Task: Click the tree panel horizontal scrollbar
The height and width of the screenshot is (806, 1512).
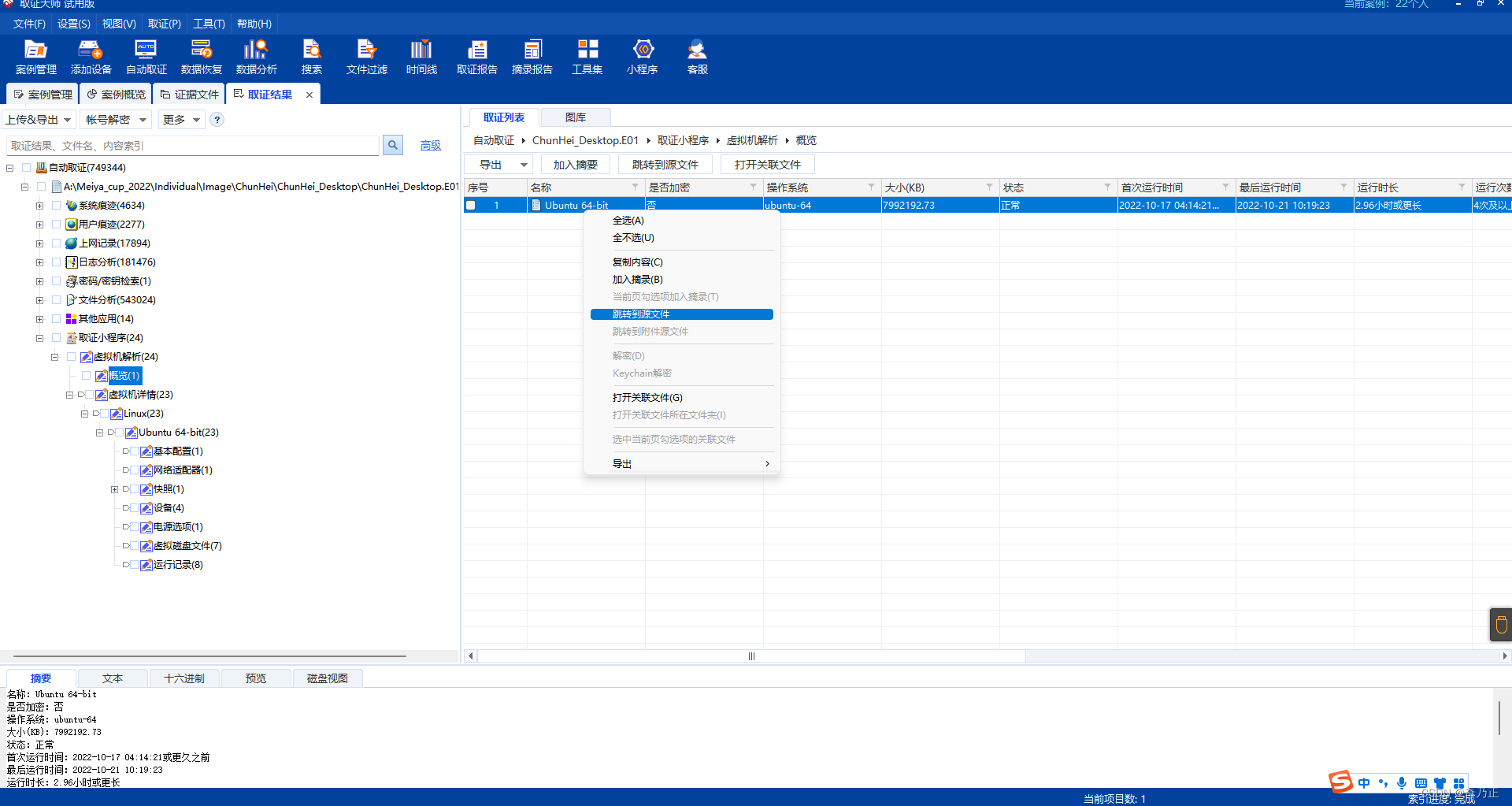Action: (x=210, y=656)
